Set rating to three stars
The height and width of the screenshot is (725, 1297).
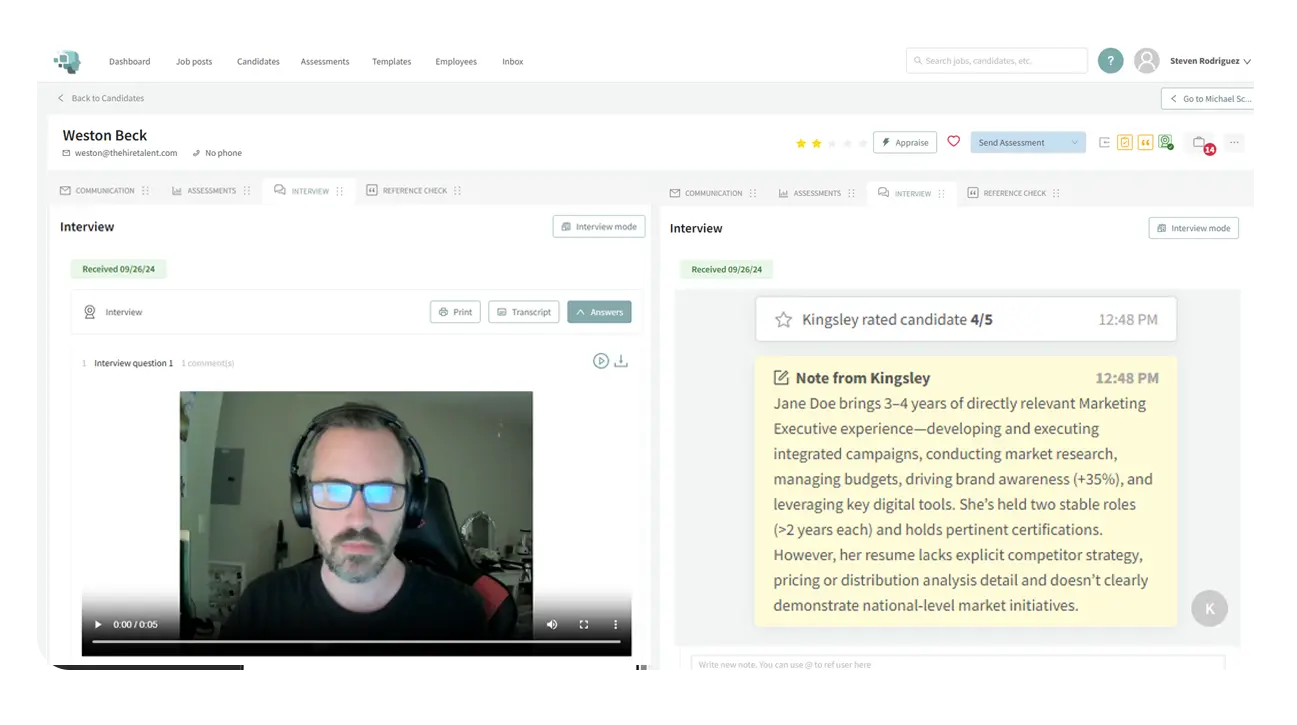click(x=832, y=144)
